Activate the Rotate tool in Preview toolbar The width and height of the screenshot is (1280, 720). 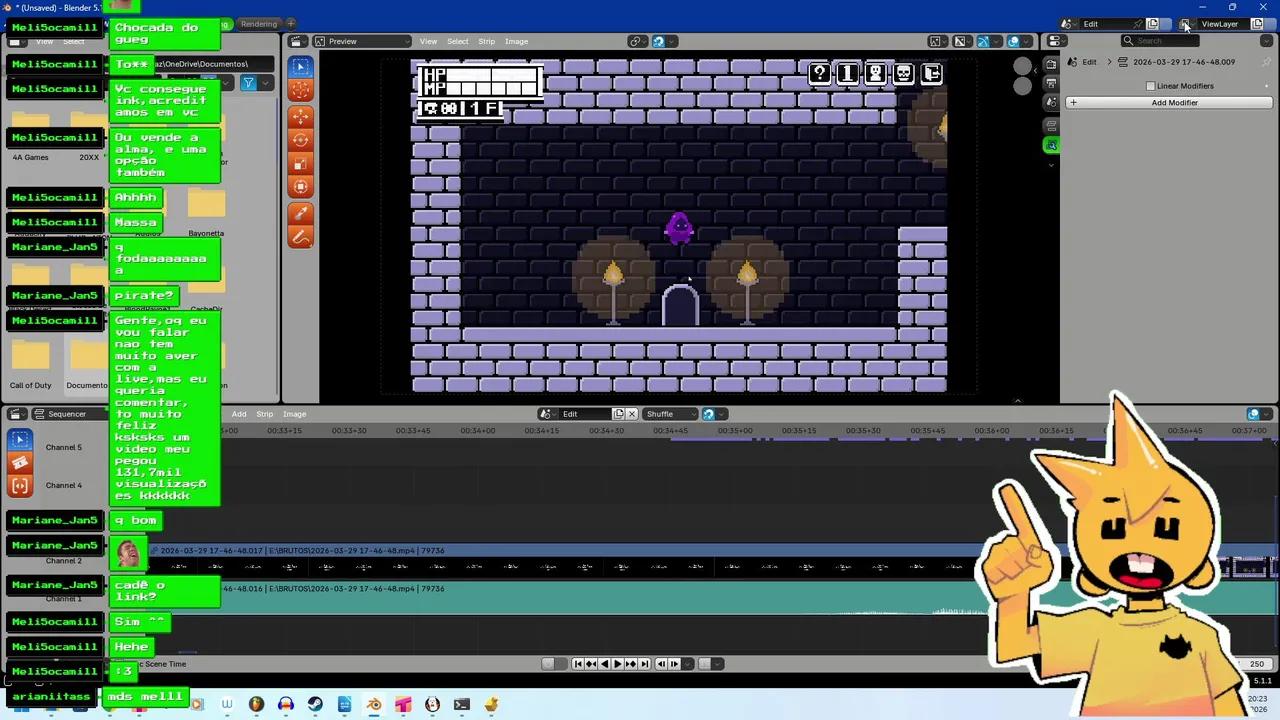coord(300,140)
